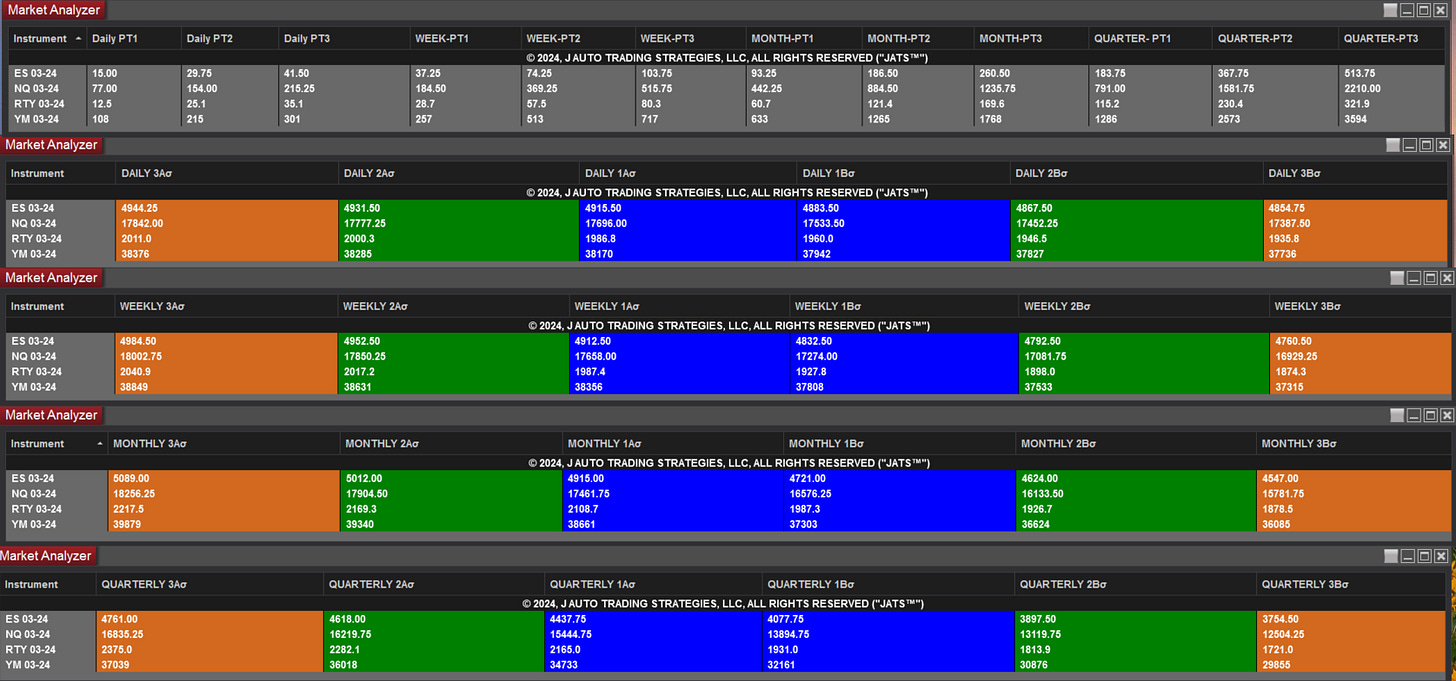
Task: Click the green 4618.00 cell under QUARTERLY 2Aσ
Action: [x=434, y=619]
